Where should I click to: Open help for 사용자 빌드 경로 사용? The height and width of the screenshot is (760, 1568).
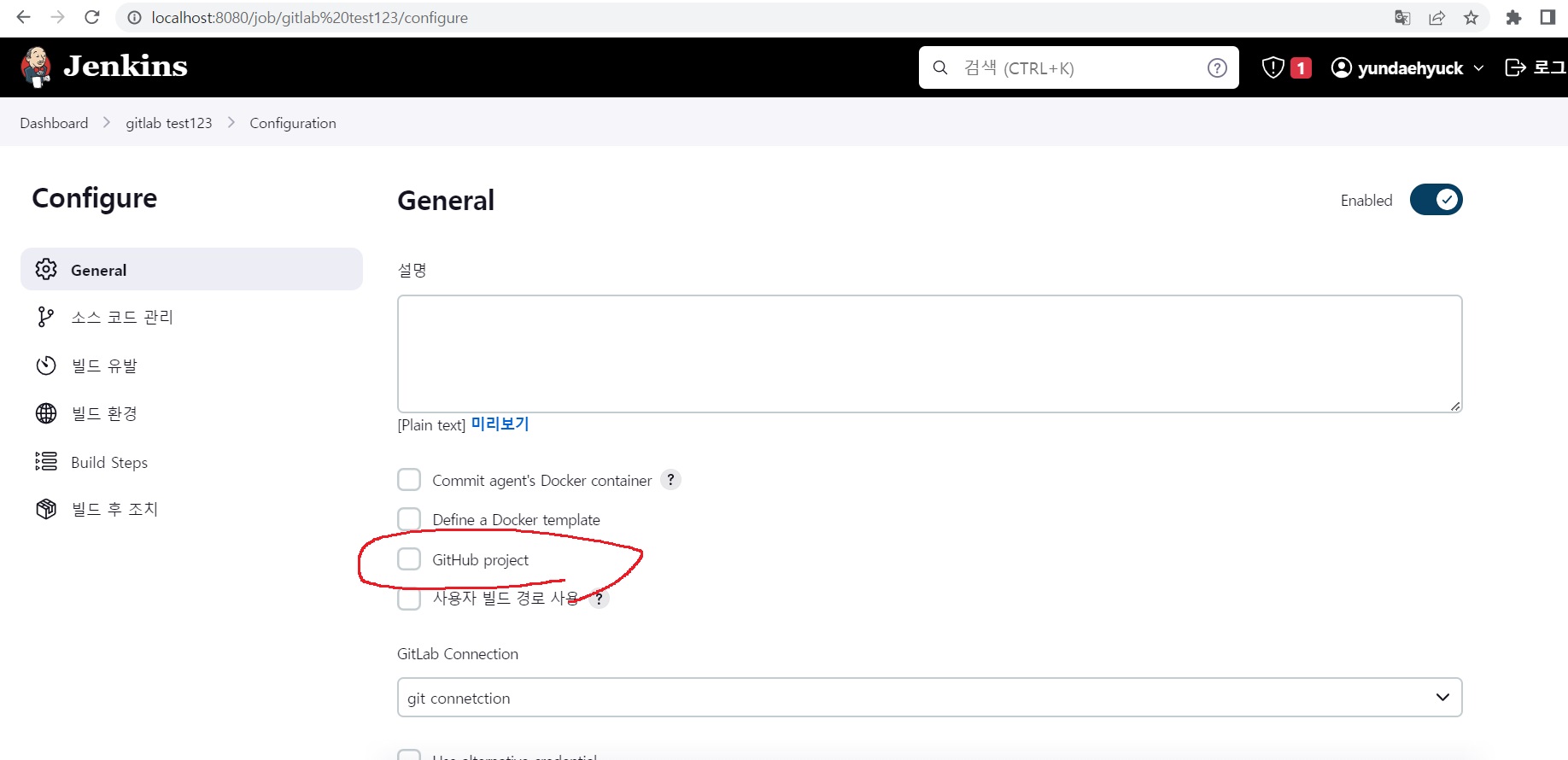coord(600,599)
